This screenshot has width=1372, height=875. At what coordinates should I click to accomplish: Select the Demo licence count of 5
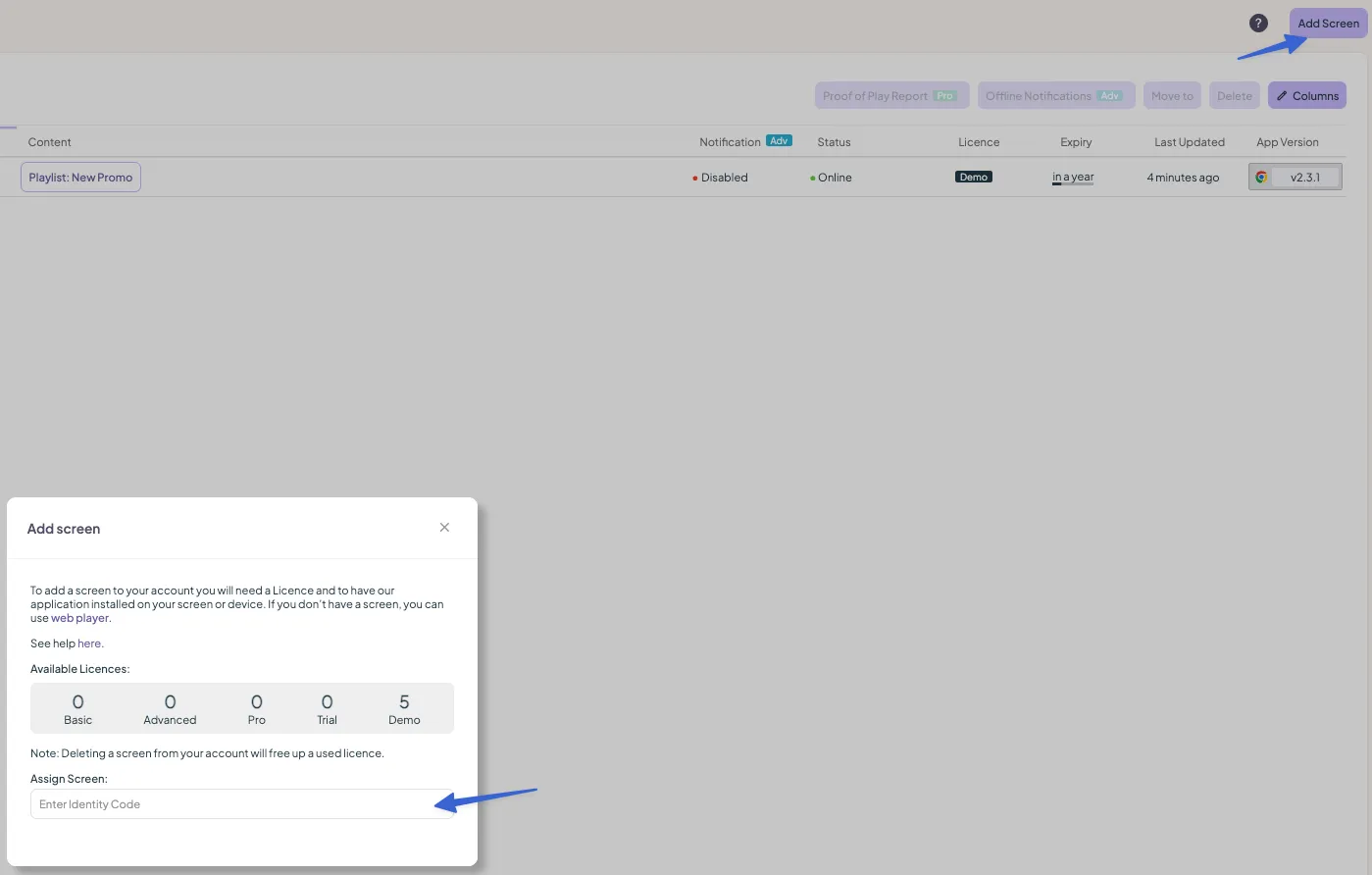point(404,709)
